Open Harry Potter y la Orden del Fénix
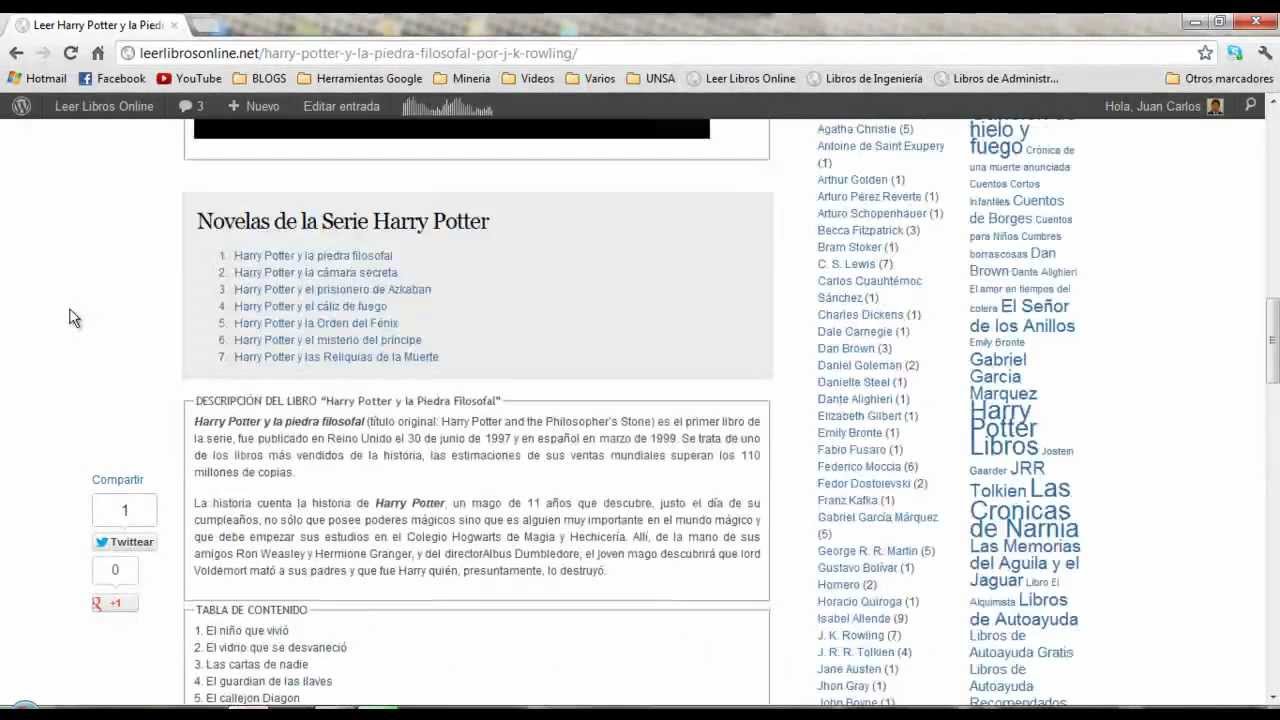 coord(316,324)
